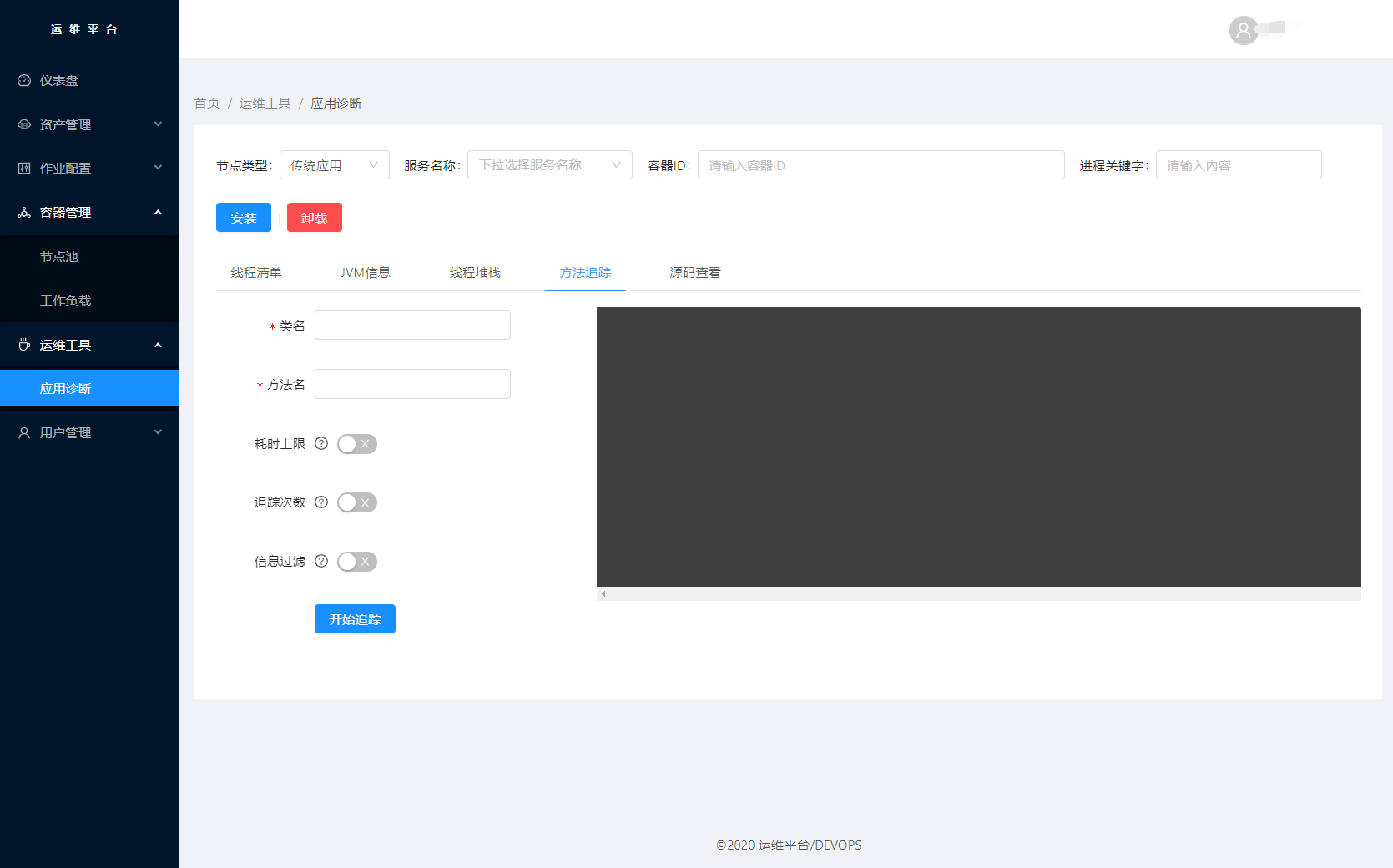Click the left arrow of console scrollbar
The width and height of the screenshot is (1393, 868).
(603, 594)
